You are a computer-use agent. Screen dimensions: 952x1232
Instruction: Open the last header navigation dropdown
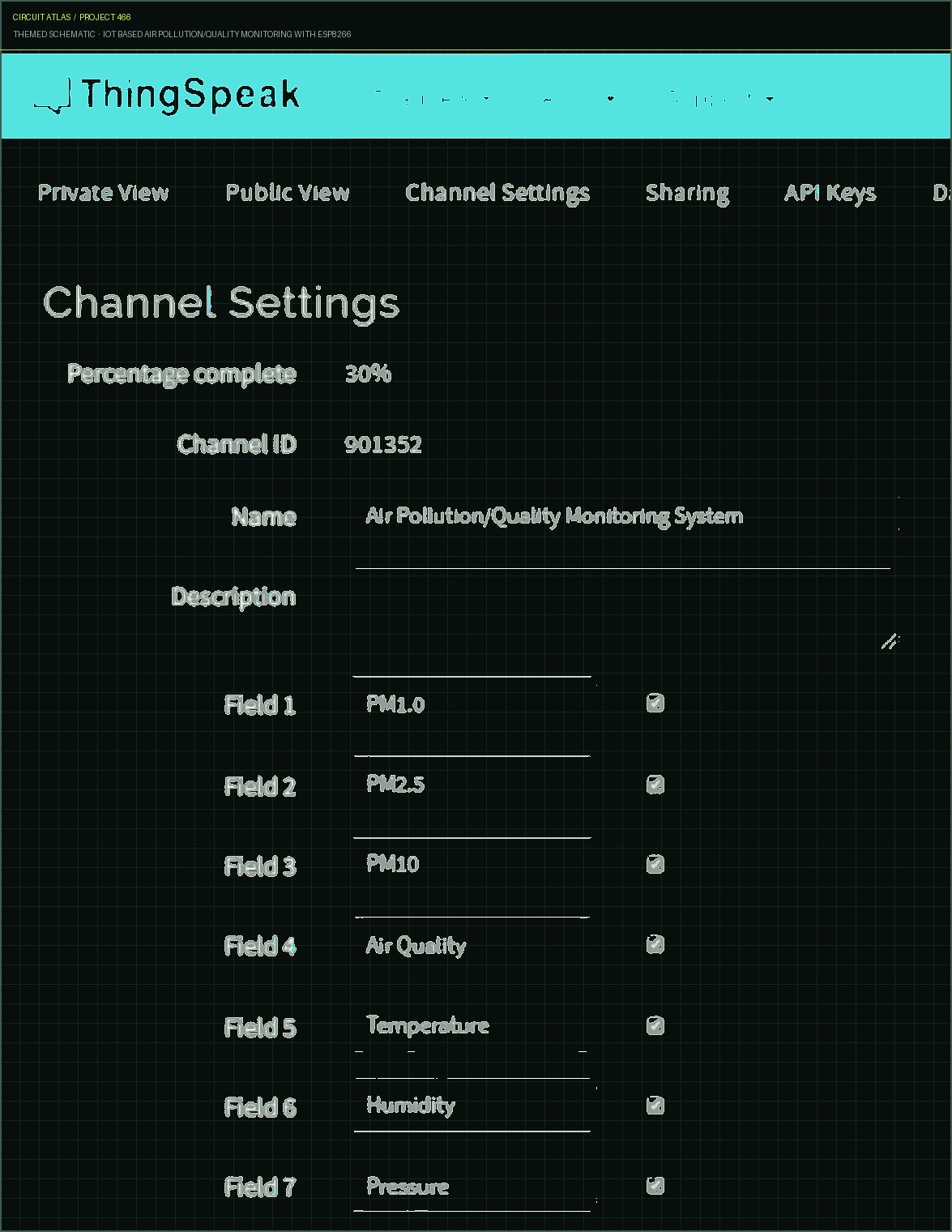722,98
